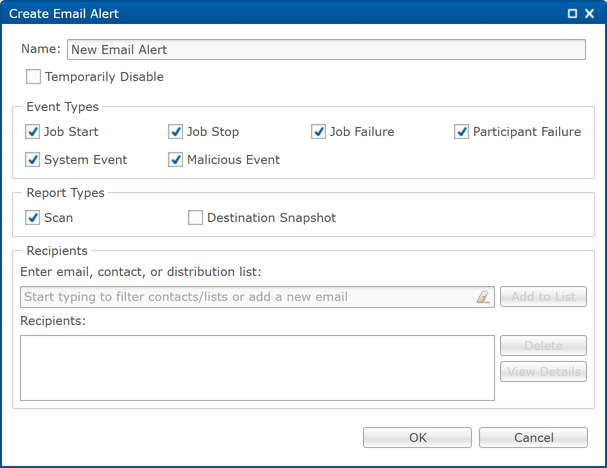Screen dimensions: 607x468
Task: Click the 'Recipients:' label above the list
Action: tap(53, 321)
